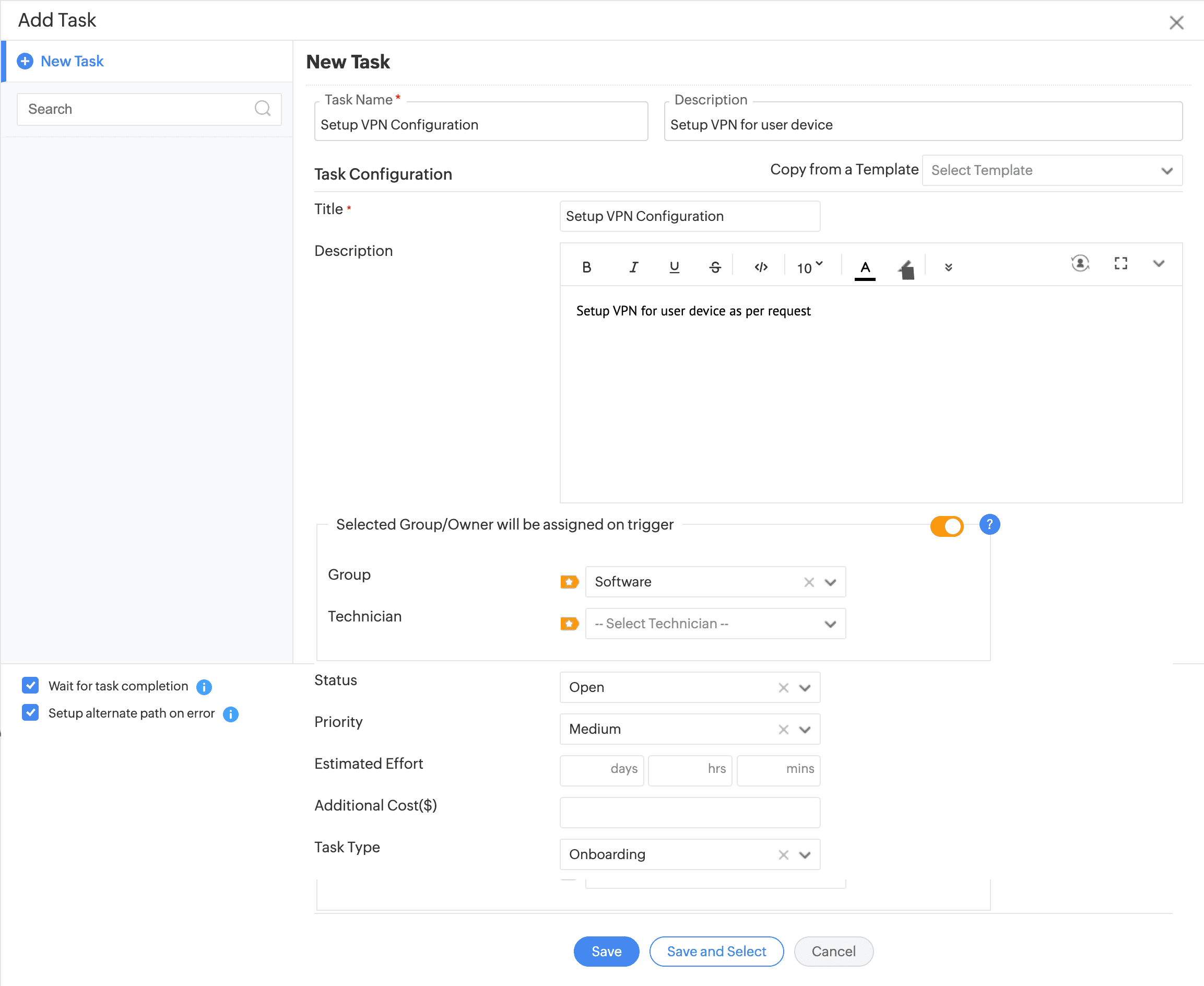
Task: Click the Save and Select button
Action: point(716,952)
